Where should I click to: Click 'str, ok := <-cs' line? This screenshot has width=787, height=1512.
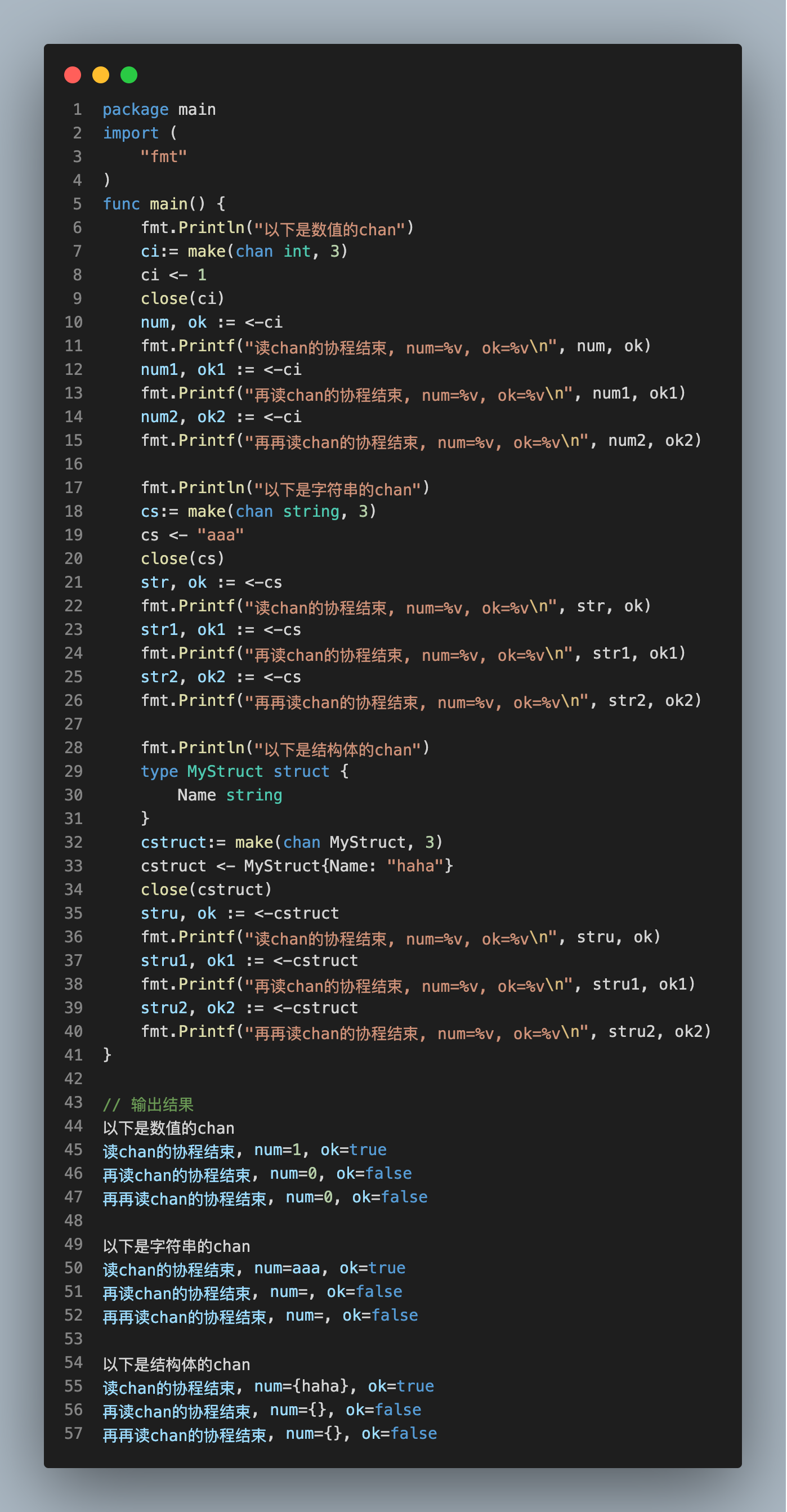212,583
